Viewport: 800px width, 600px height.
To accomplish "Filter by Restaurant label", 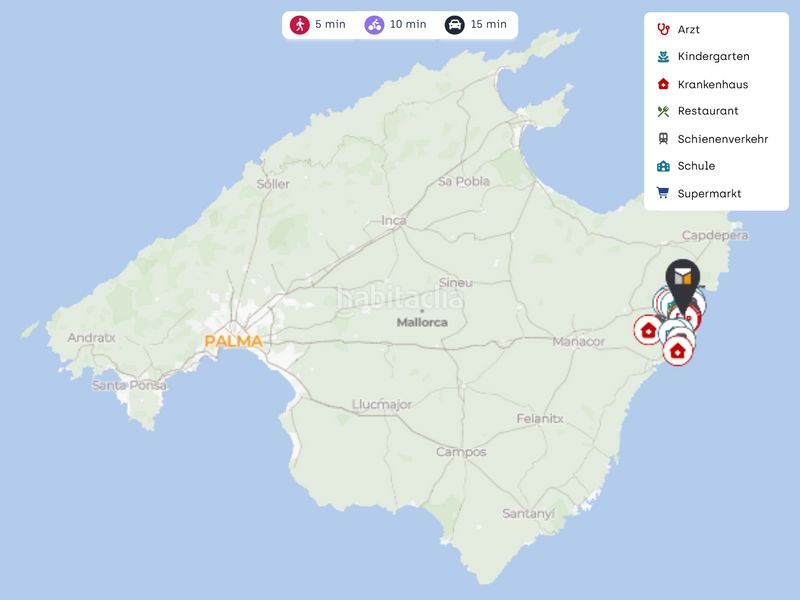I will tap(708, 111).
